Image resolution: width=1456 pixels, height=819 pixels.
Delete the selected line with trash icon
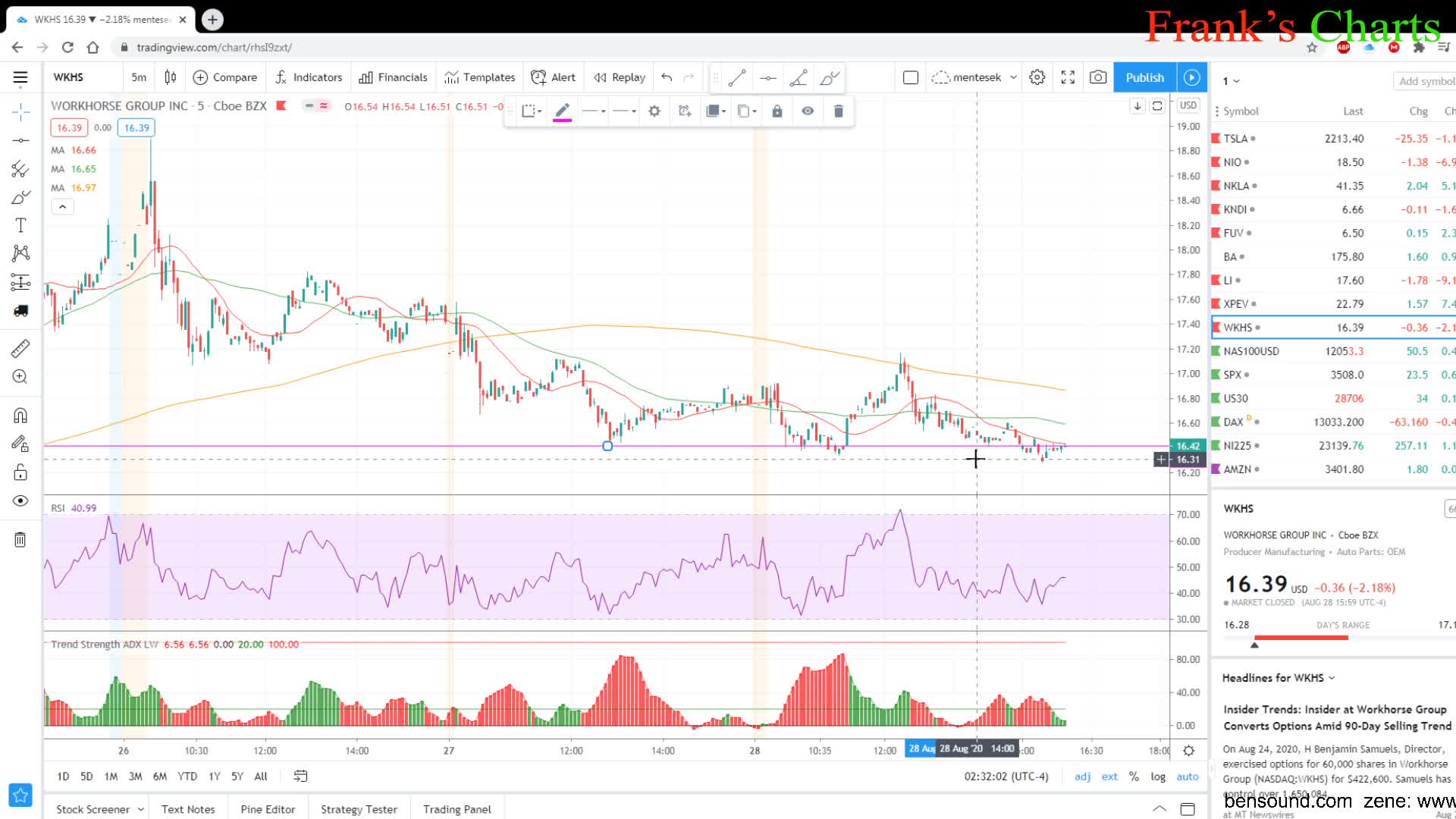click(x=838, y=111)
